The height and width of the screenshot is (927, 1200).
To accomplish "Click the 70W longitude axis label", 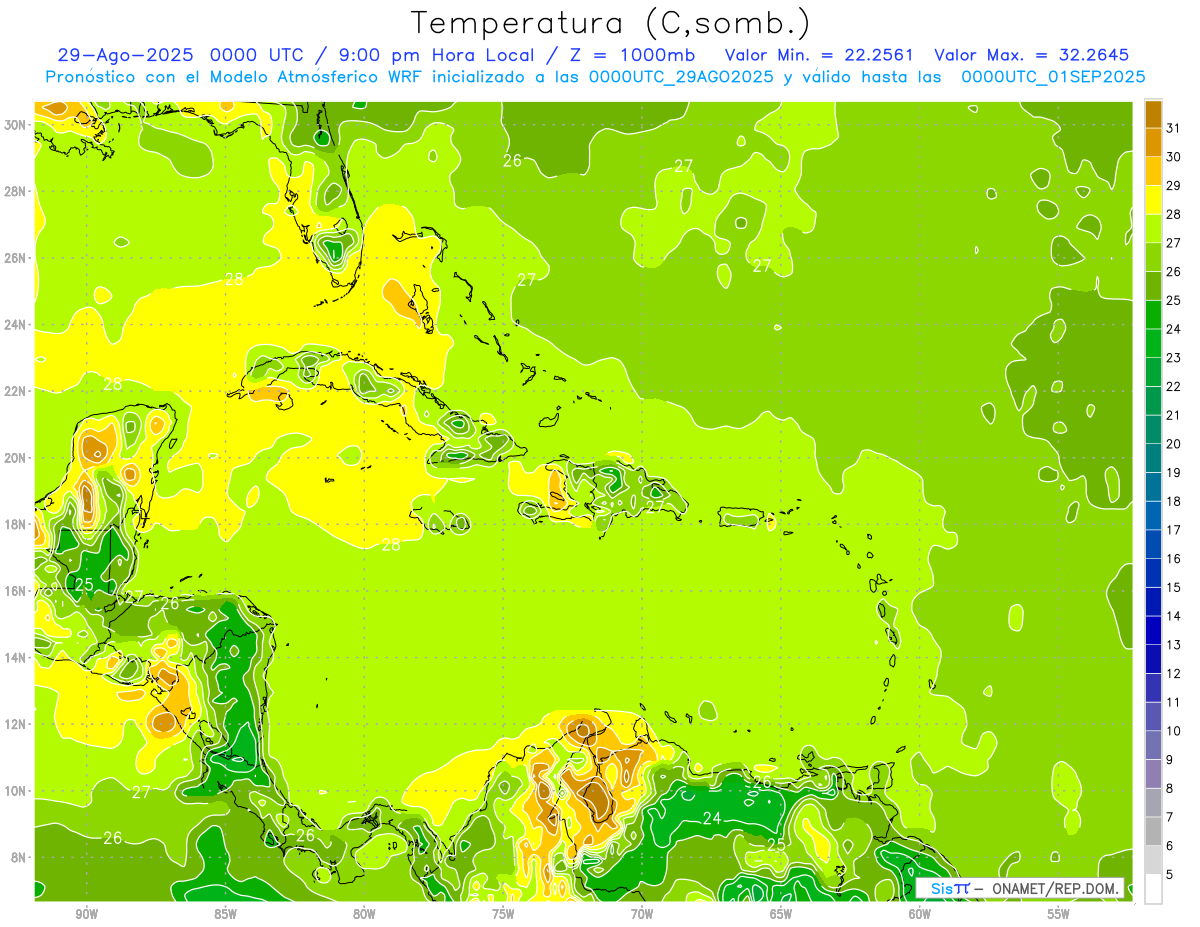I will [642, 914].
